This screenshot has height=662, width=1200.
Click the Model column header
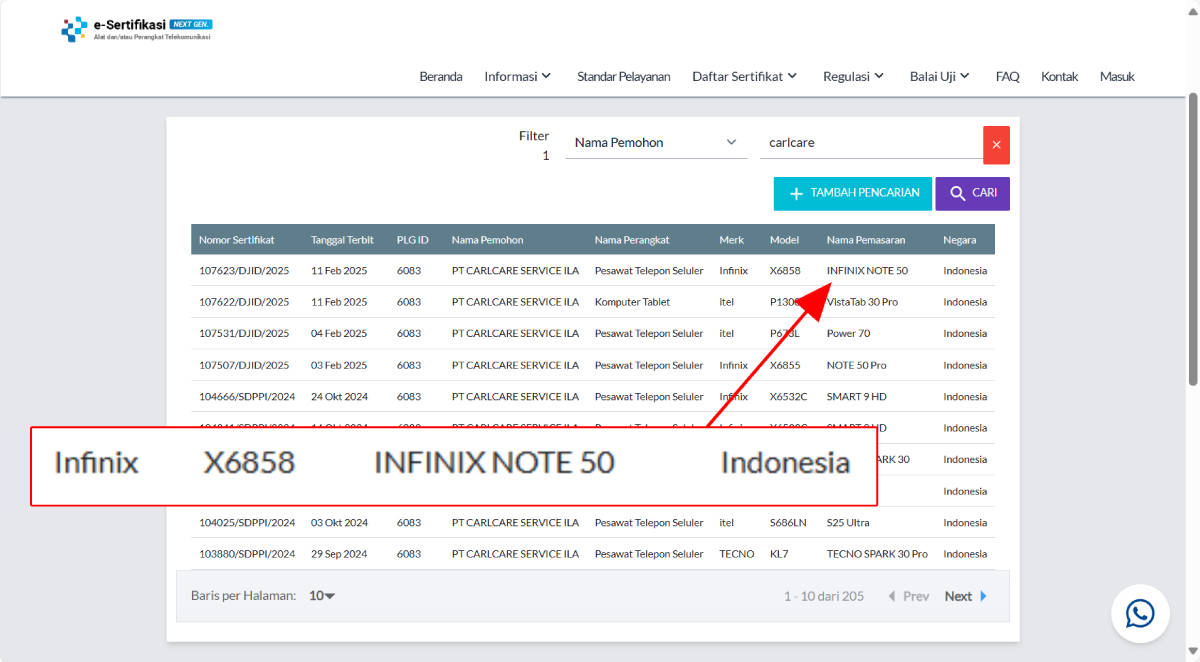784,240
